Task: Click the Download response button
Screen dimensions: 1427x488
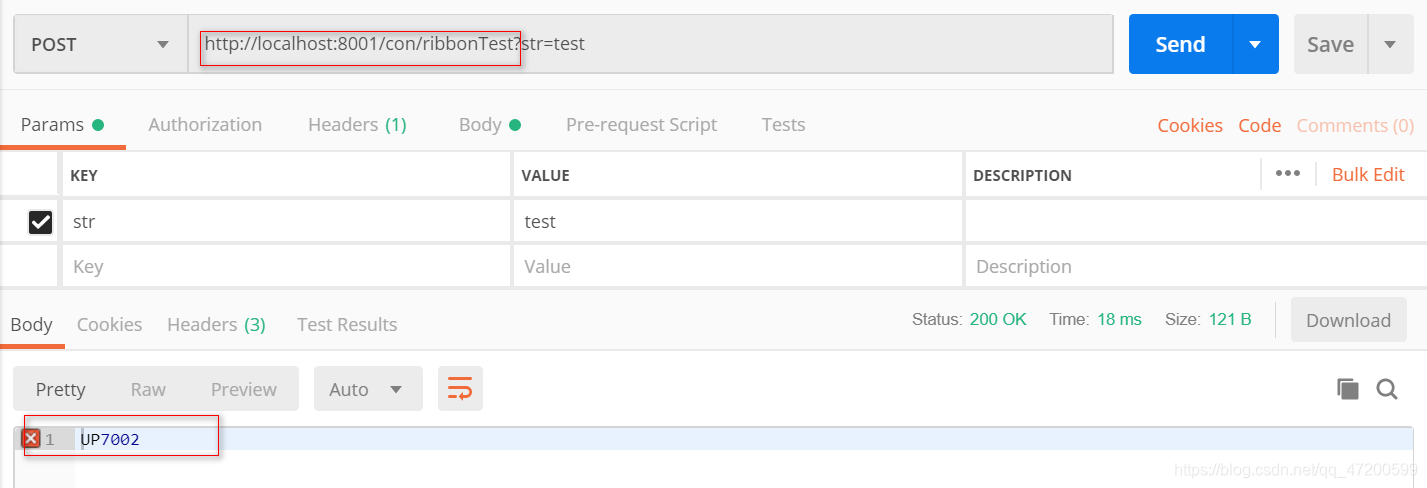Action: pyautogui.click(x=1348, y=320)
